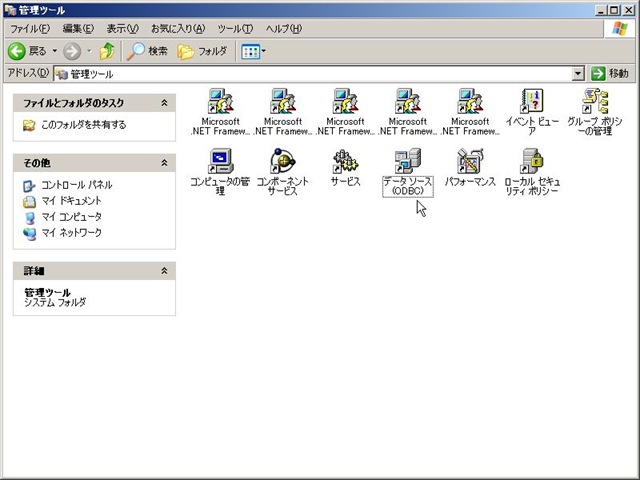Viewport: 640px width, 480px height.
Task: Go up one folder level
Action: (x=107, y=51)
